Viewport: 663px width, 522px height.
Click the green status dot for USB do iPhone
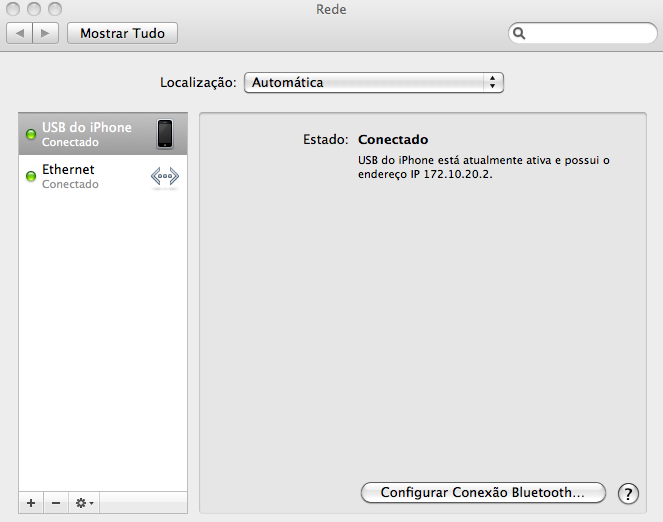click(x=31, y=134)
